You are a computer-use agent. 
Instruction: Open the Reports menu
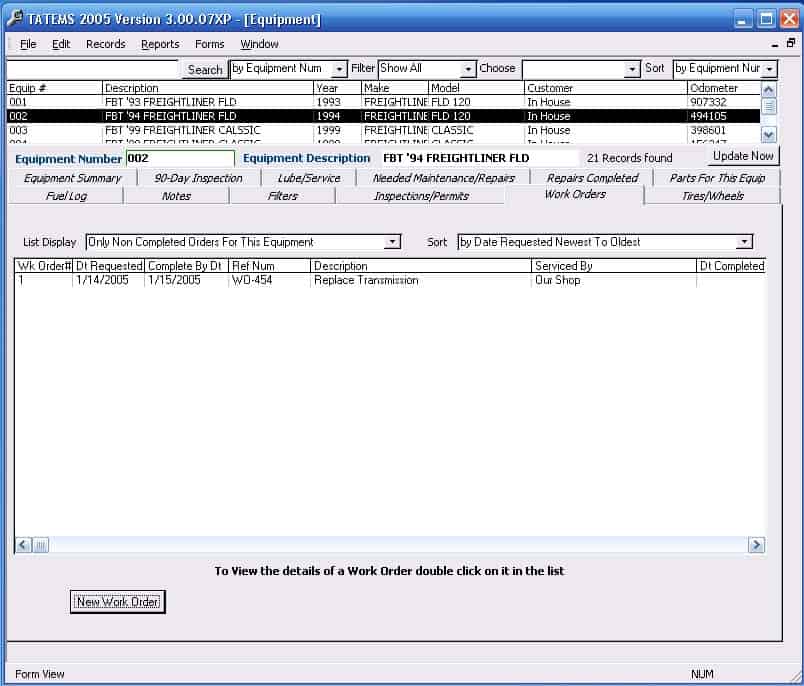tap(160, 44)
